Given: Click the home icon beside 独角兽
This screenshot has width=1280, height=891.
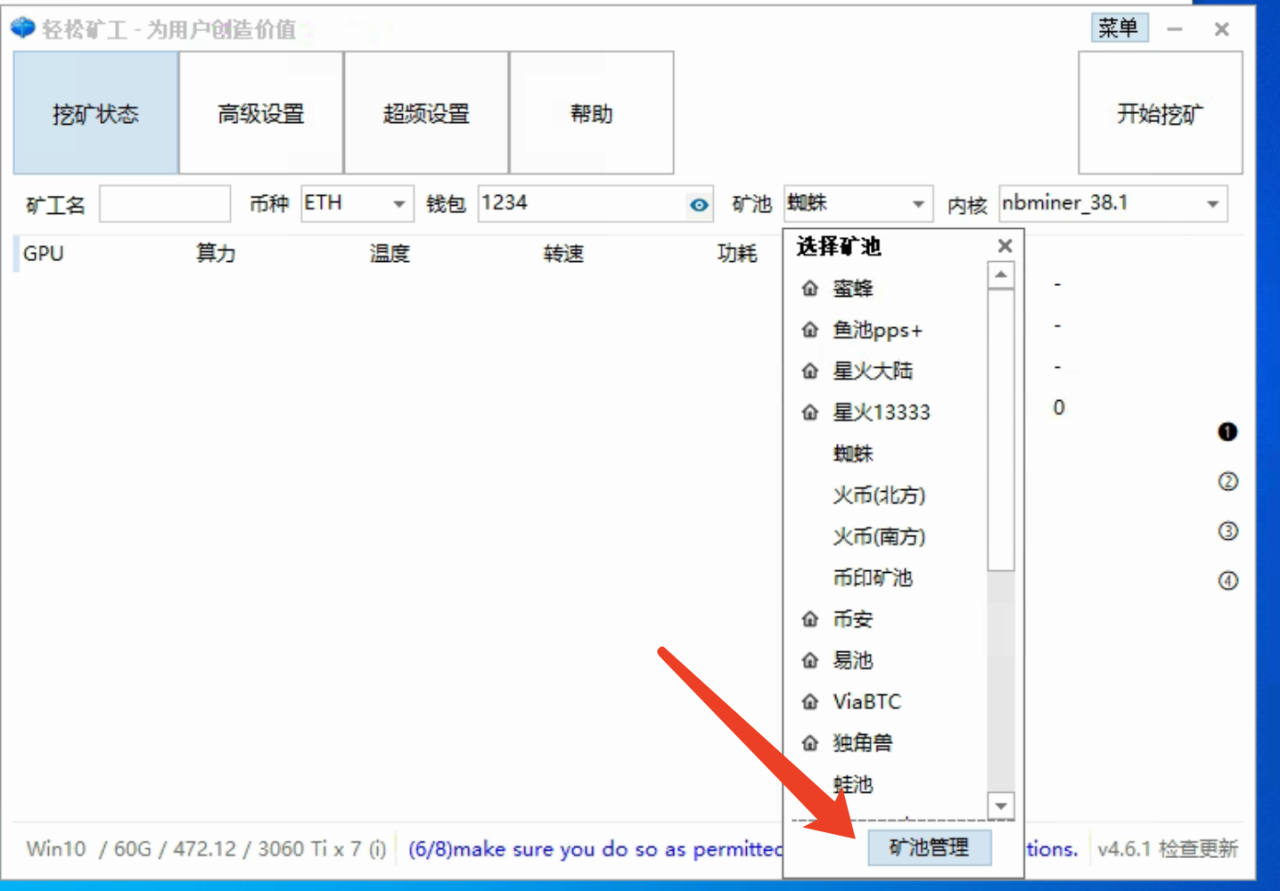Looking at the screenshot, I should tap(810, 743).
